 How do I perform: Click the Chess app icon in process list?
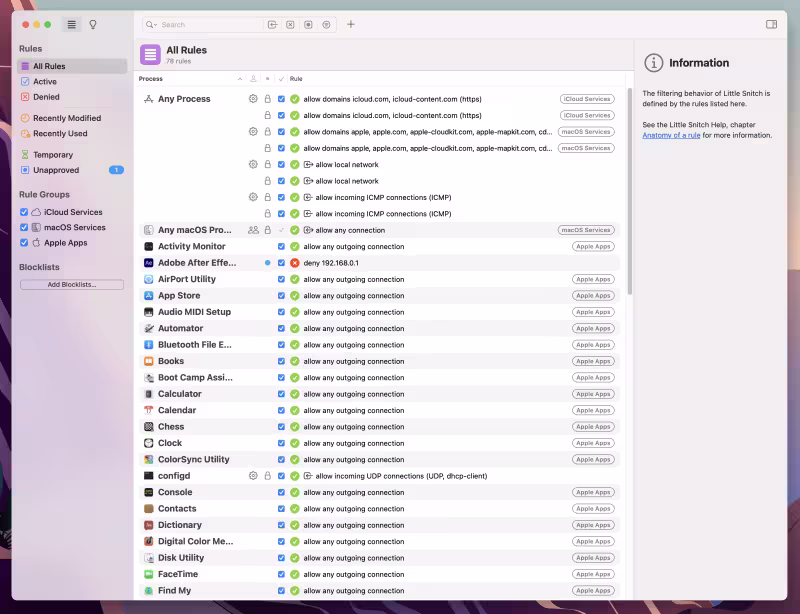[148, 427]
